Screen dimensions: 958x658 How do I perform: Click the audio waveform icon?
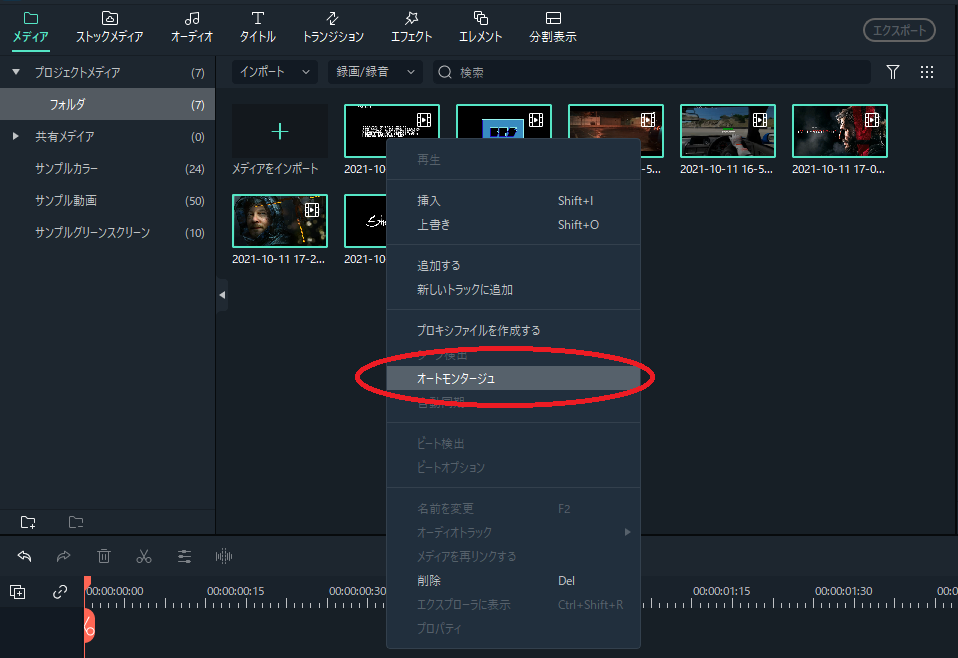224,556
